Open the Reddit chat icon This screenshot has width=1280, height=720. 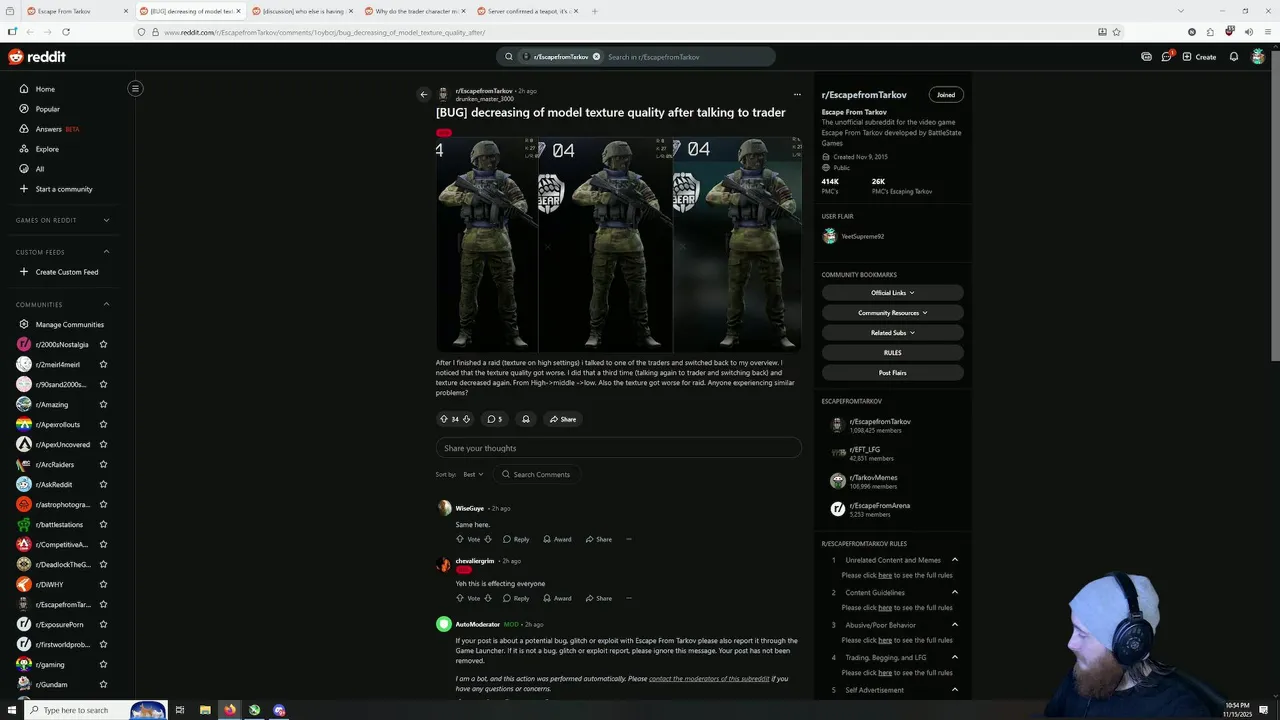point(1166,57)
